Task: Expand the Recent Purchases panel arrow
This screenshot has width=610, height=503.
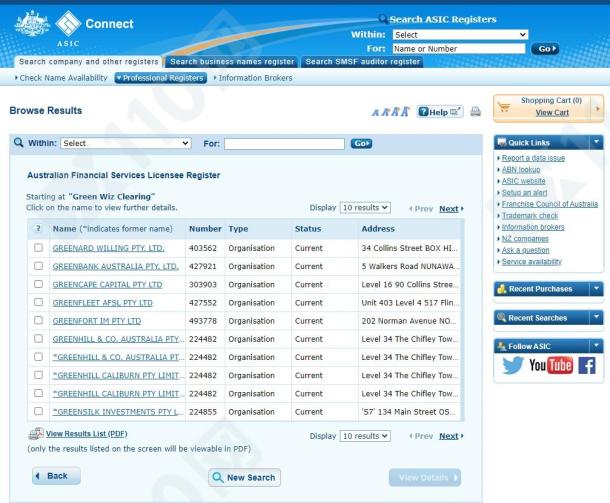Action: [596, 289]
